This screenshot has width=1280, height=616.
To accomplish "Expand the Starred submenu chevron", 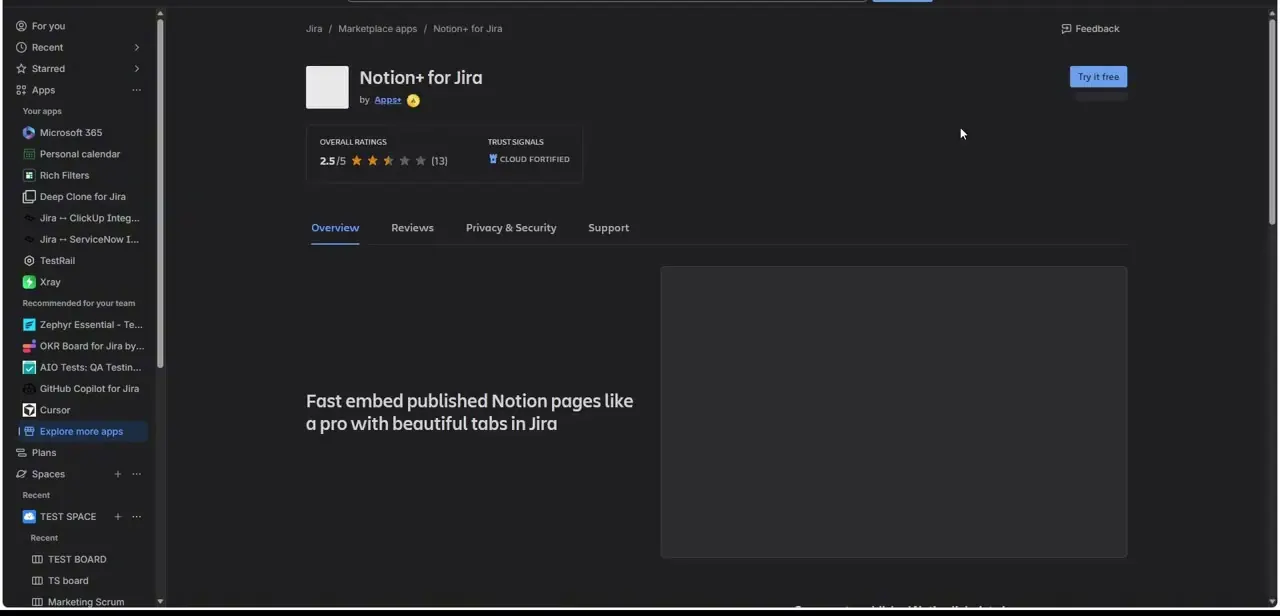I will 137,69.
